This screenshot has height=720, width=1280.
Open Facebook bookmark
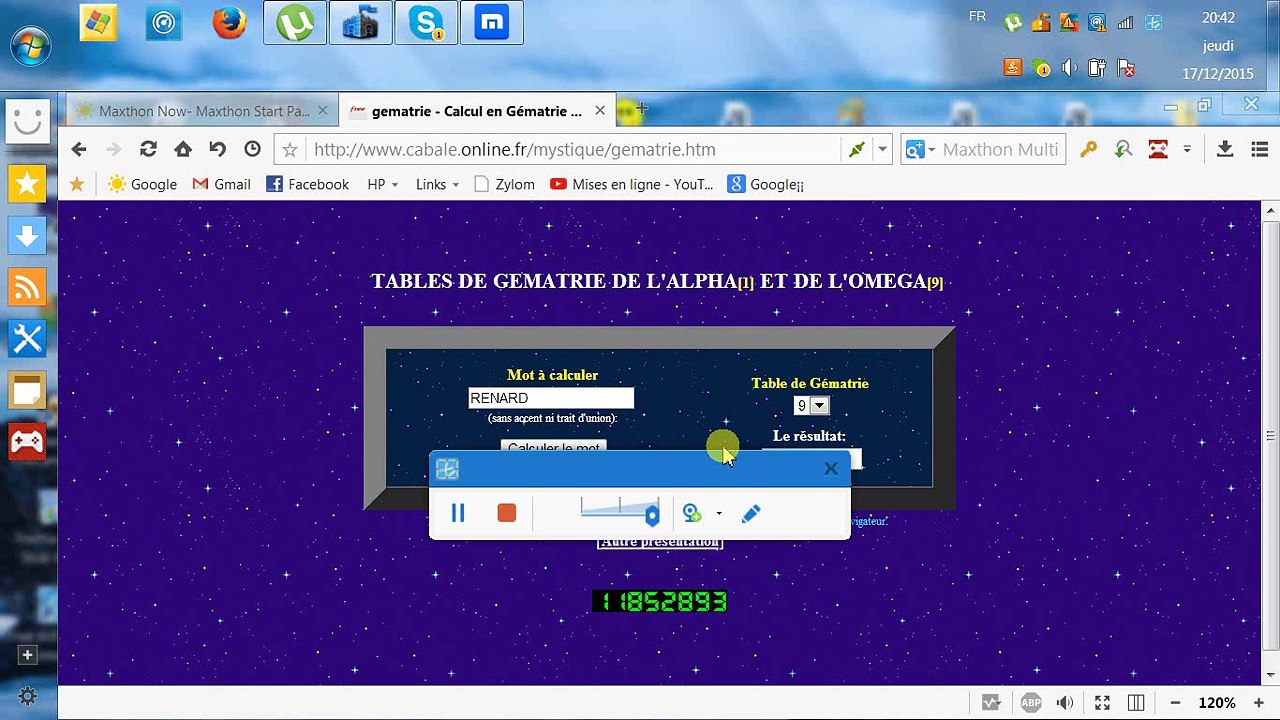[x=307, y=184]
